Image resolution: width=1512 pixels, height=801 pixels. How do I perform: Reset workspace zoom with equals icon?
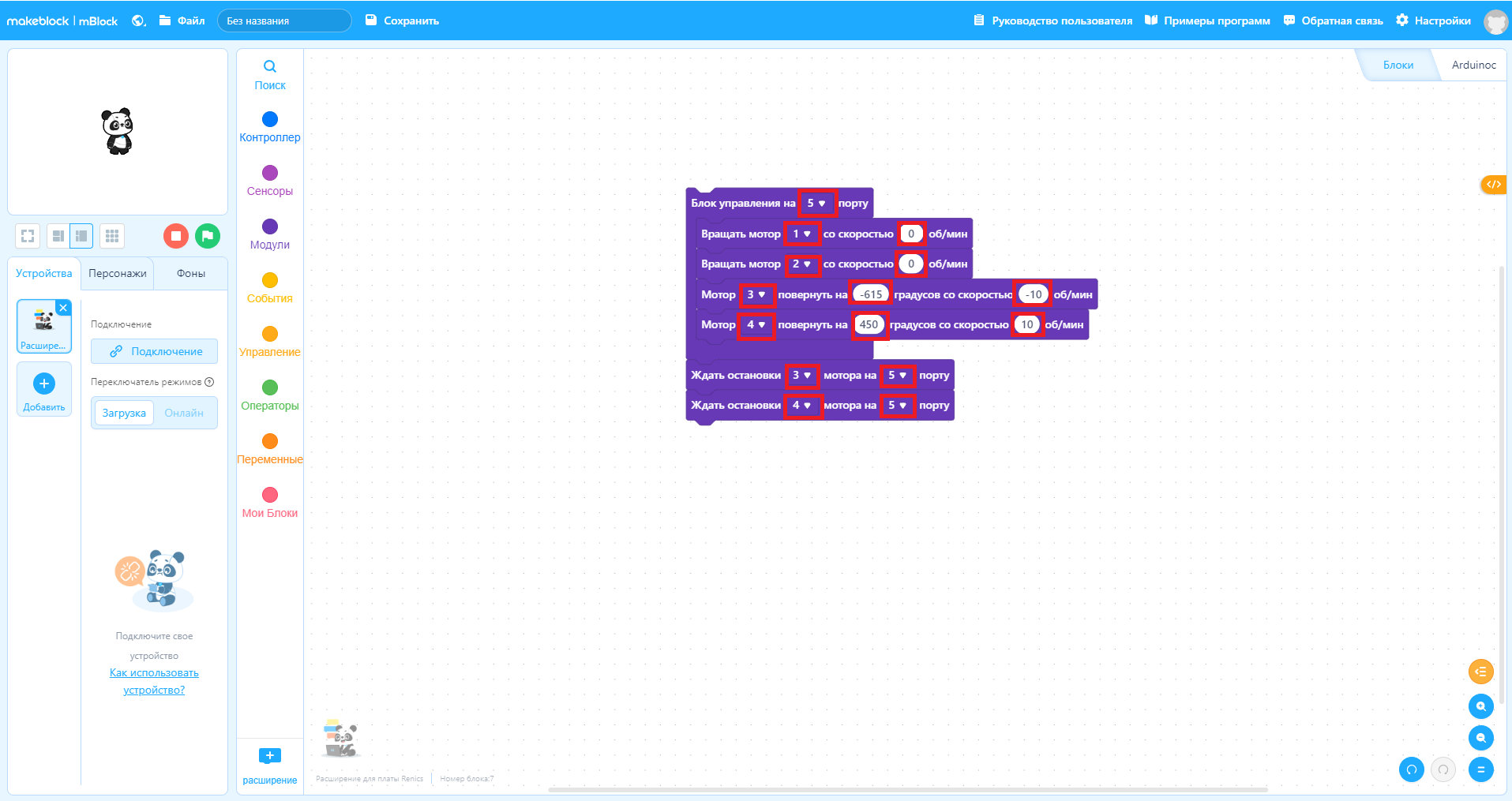tap(1480, 769)
